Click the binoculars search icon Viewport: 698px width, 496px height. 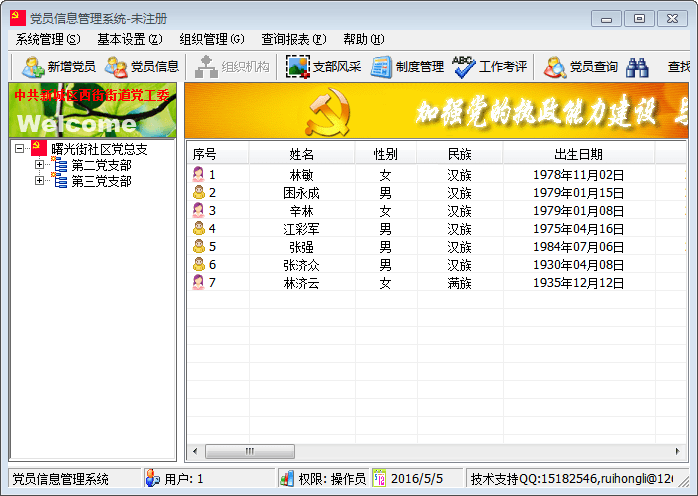pyautogui.click(x=638, y=67)
